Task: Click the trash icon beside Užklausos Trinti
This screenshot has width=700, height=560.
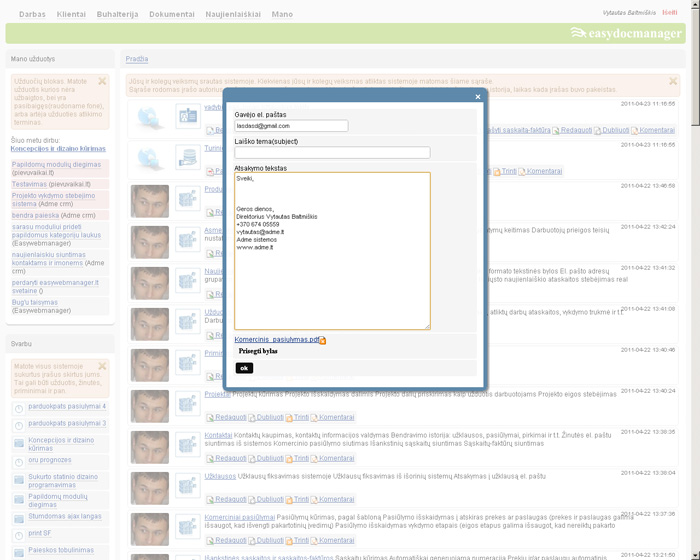Action: coord(289,500)
